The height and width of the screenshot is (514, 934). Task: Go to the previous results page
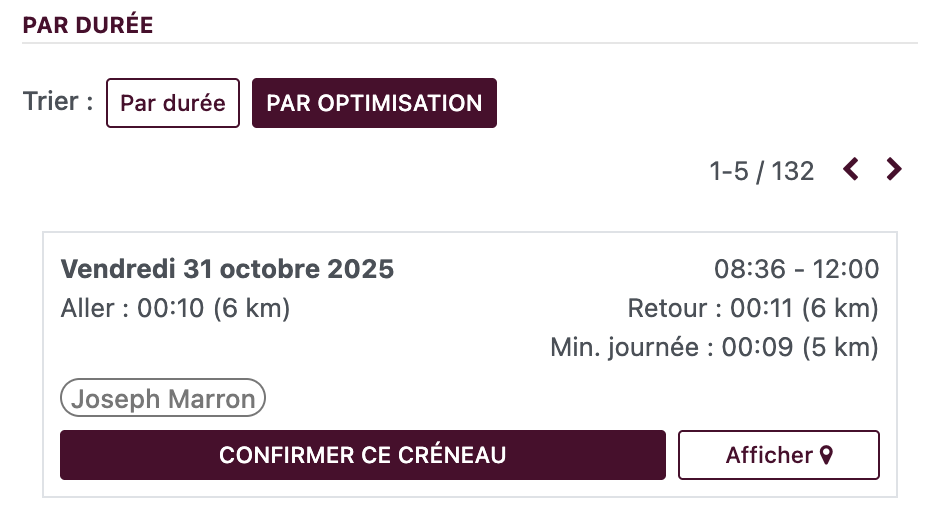[851, 170]
